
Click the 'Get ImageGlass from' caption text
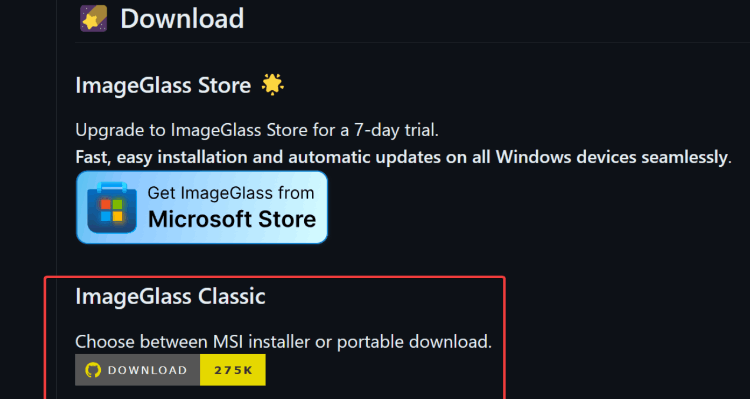(x=231, y=193)
